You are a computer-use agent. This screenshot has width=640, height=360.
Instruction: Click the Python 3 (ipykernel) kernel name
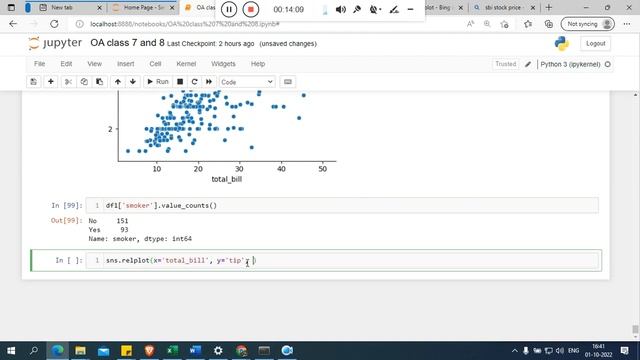pyautogui.click(x=570, y=64)
